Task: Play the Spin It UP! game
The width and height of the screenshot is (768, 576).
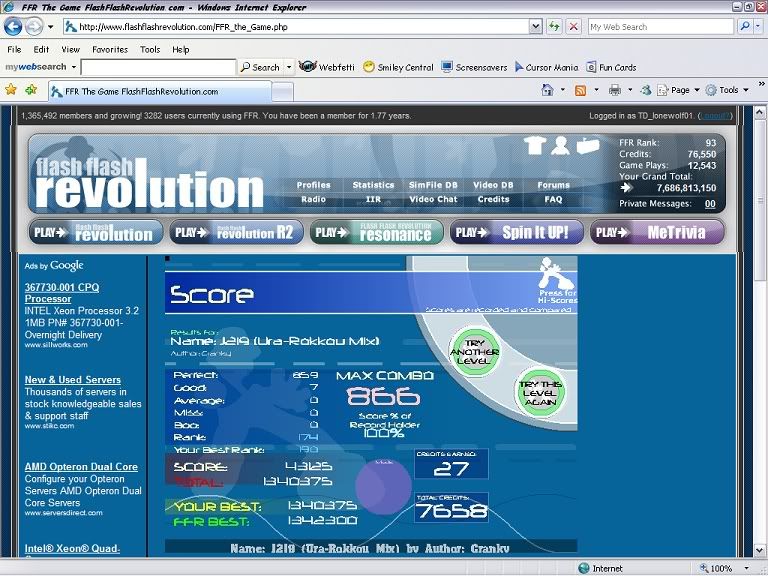Action: tap(515, 233)
